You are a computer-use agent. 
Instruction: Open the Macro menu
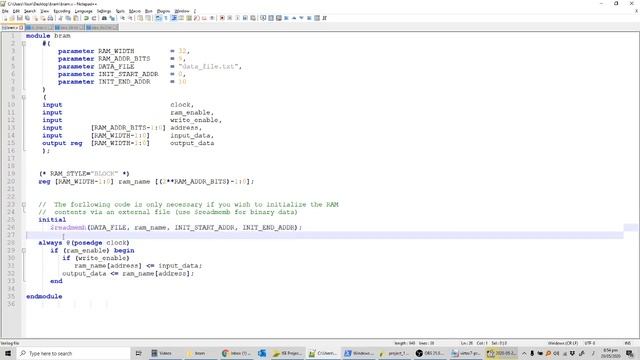(x=134, y=11)
